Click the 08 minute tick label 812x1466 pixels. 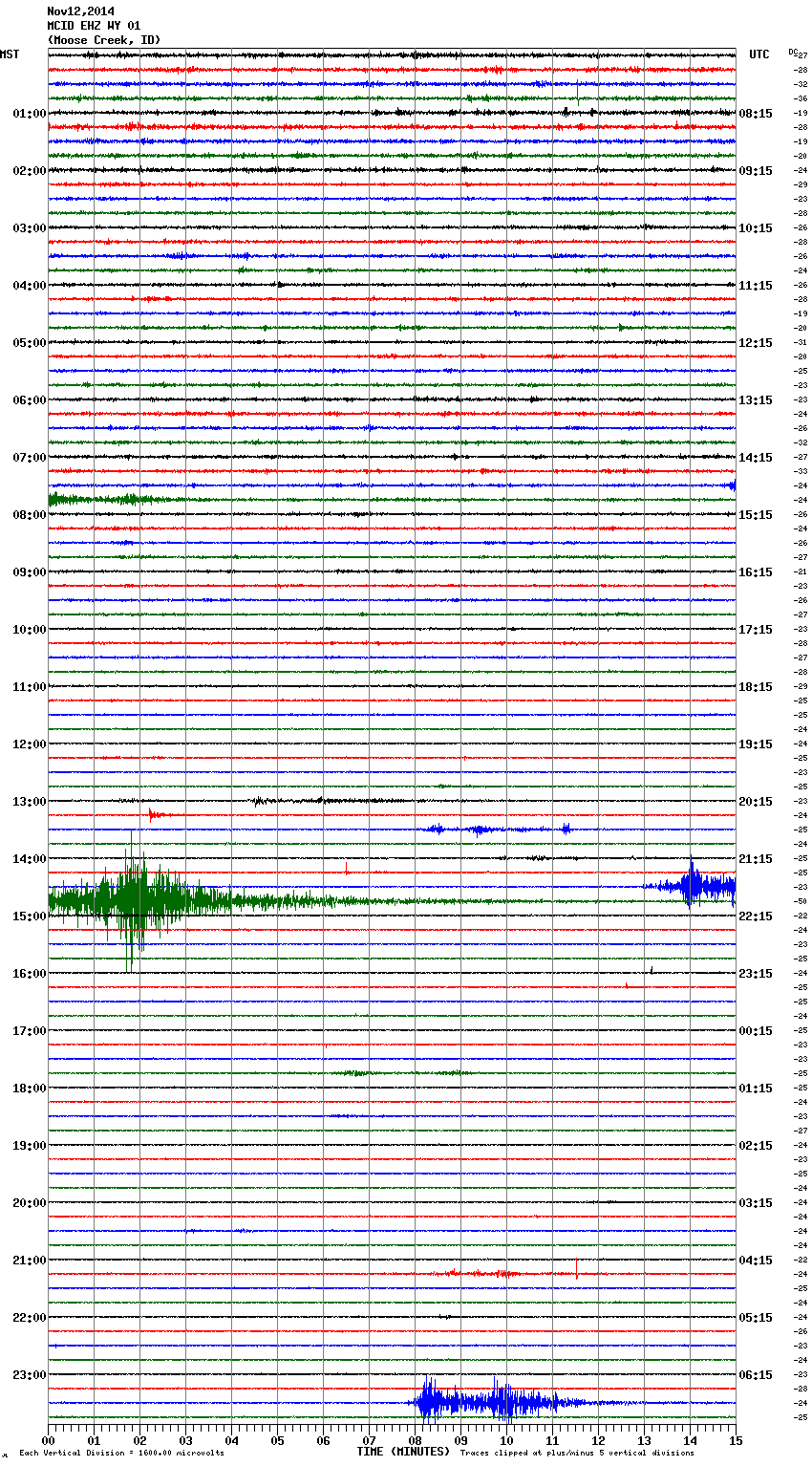point(415,1441)
